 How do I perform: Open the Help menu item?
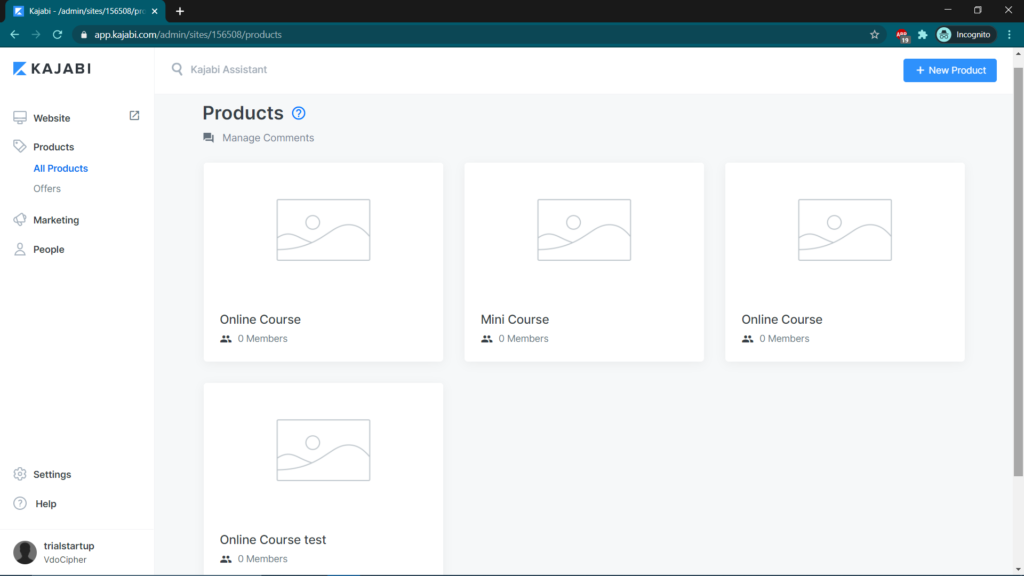click(x=46, y=504)
